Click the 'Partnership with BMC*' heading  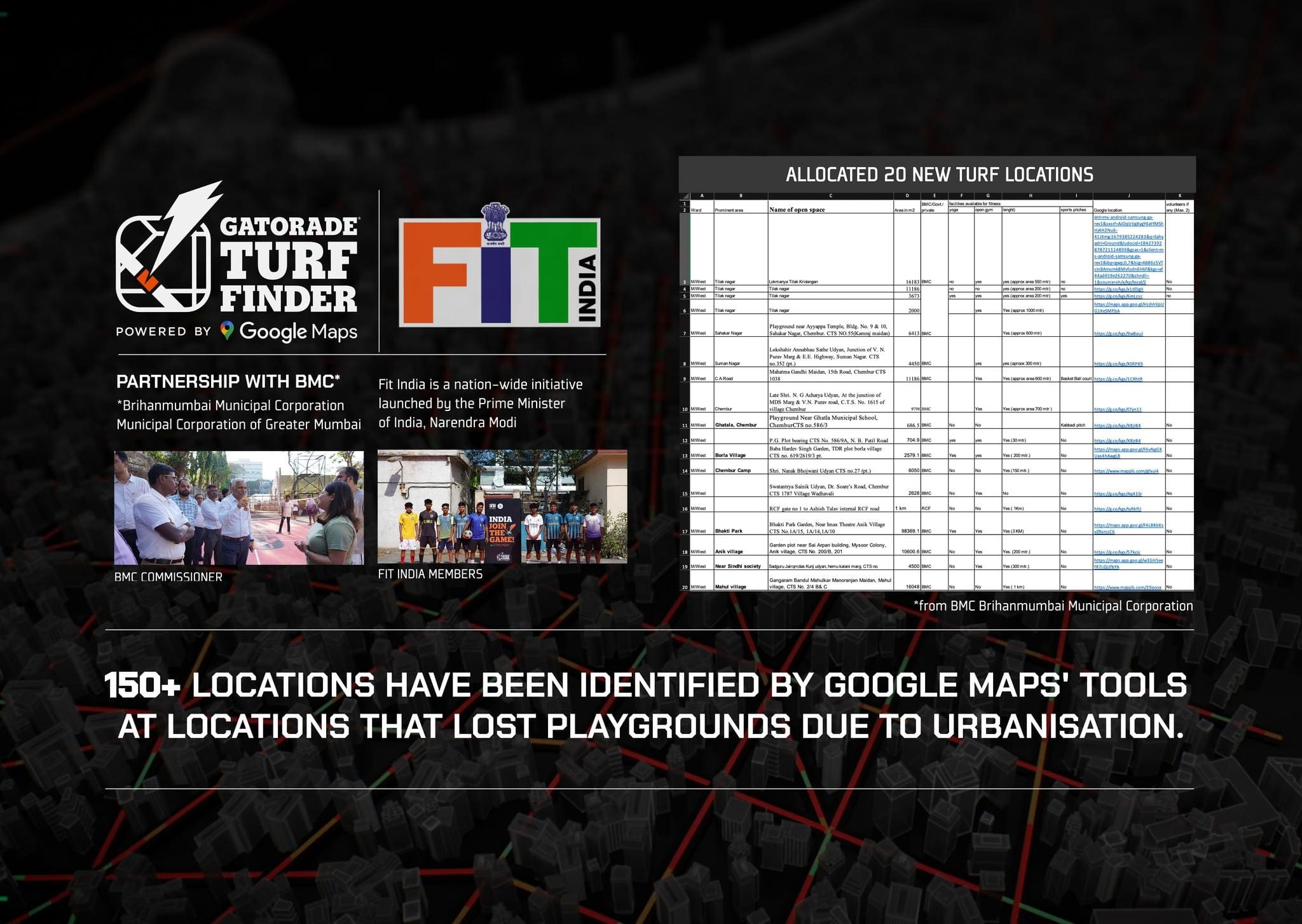point(228,381)
